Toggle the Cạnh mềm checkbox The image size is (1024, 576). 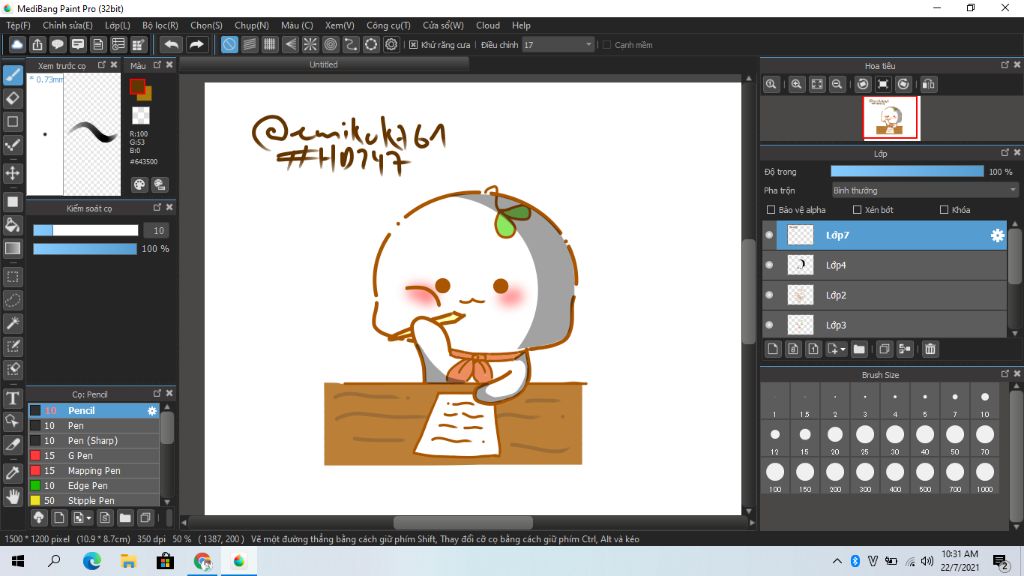point(607,45)
